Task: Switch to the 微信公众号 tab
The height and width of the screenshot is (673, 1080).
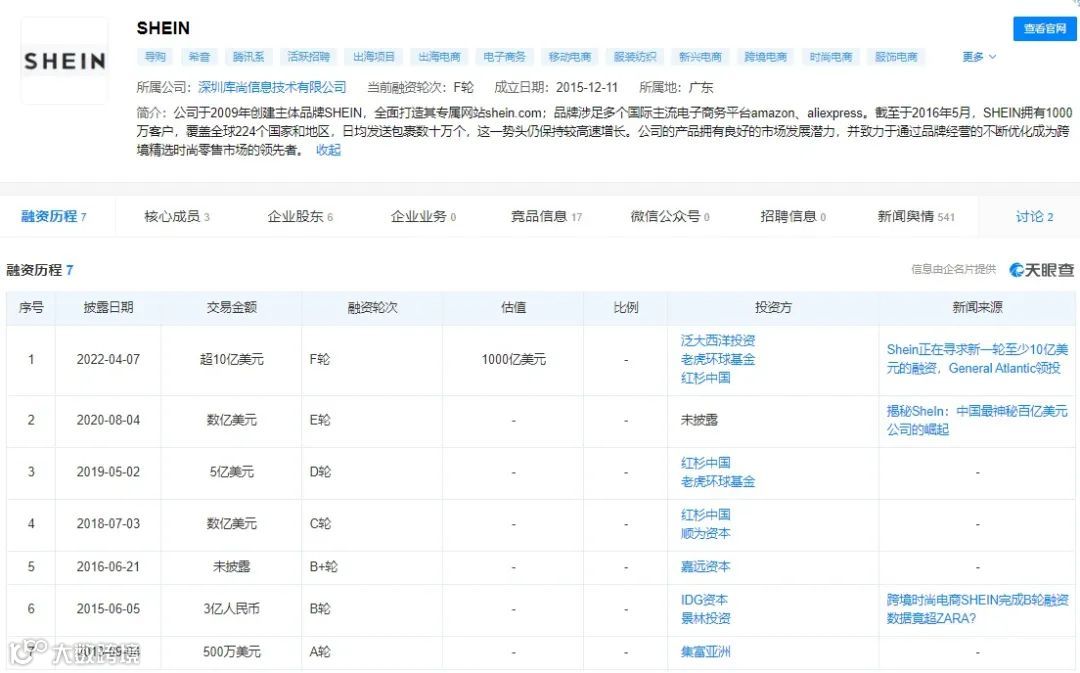Action: [x=670, y=216]
